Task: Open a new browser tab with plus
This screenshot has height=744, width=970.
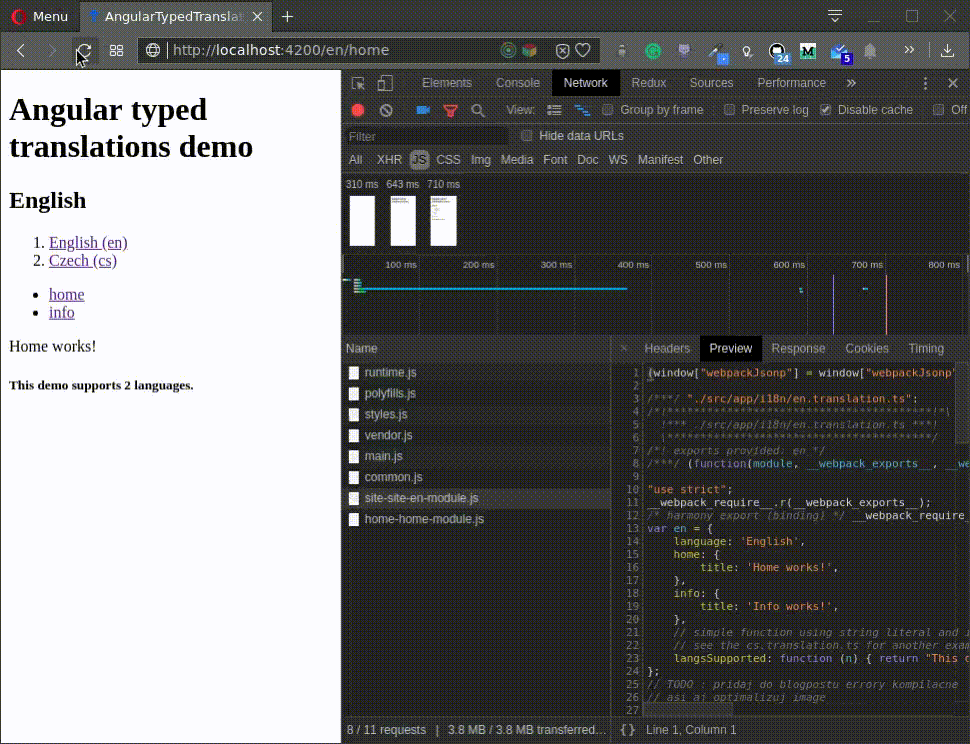Action: pyautogui.click(x=287, y=17)
